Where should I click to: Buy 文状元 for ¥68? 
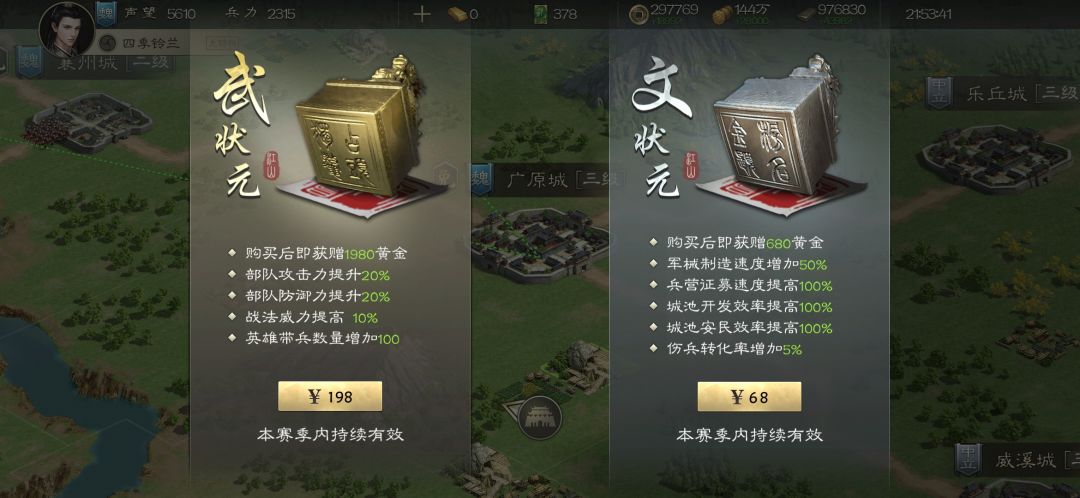[749, 397]
